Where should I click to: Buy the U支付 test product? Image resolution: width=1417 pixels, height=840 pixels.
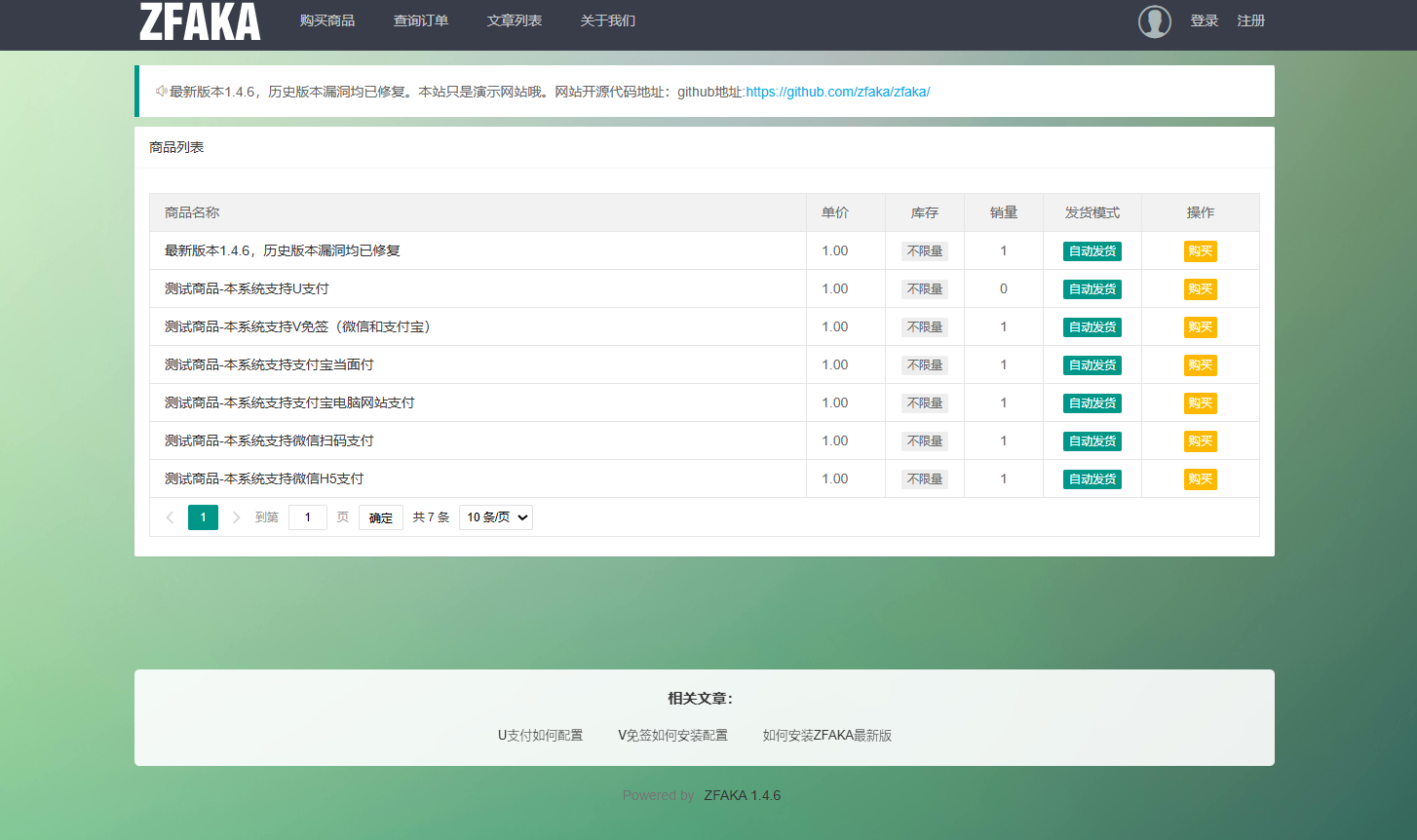(1201, 289)
